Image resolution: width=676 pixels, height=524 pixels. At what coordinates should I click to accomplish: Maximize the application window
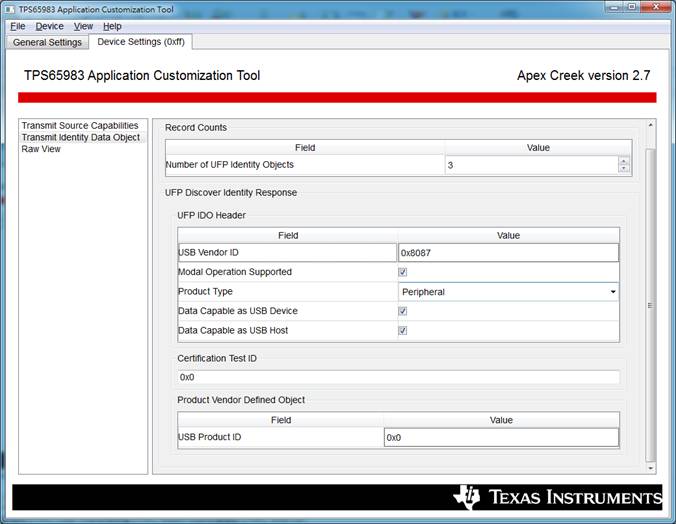pyautogui.click(x=632, y=7)
